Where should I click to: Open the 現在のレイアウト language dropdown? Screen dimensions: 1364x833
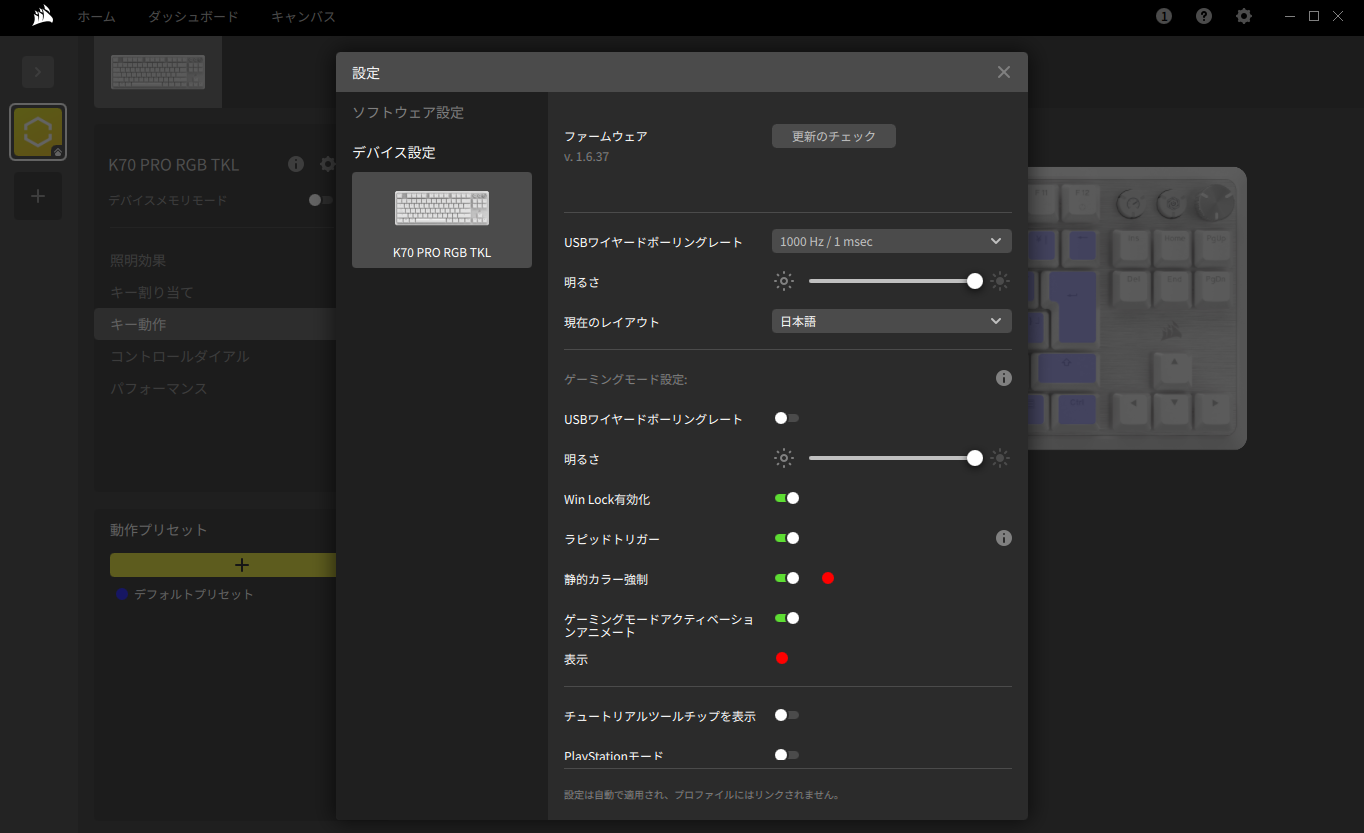[x=890, y=321]
